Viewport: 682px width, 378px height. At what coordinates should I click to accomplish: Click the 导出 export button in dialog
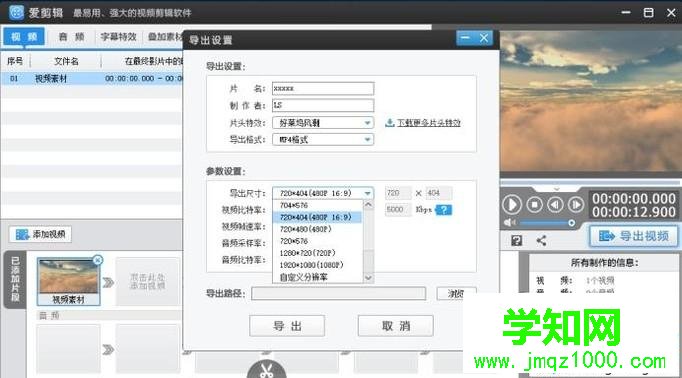[x=287, y=326]
